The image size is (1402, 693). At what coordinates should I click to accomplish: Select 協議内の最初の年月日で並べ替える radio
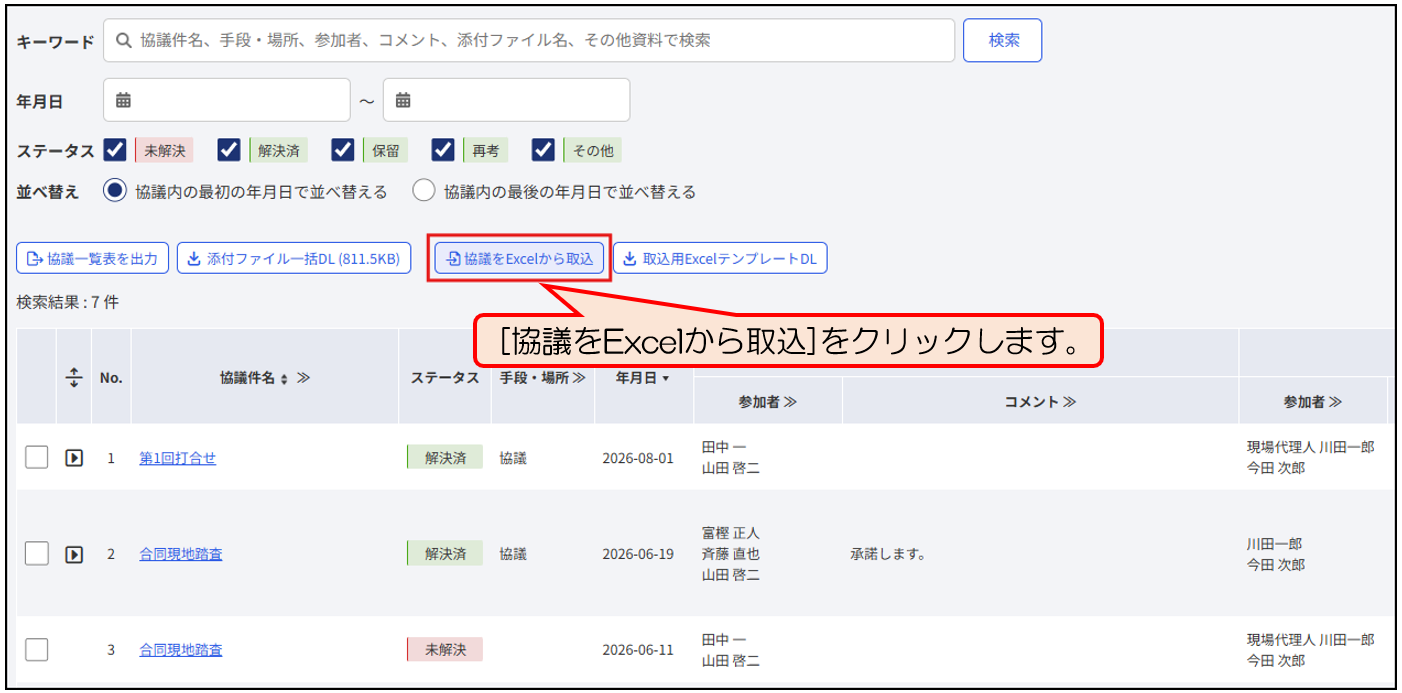point(116,191)
